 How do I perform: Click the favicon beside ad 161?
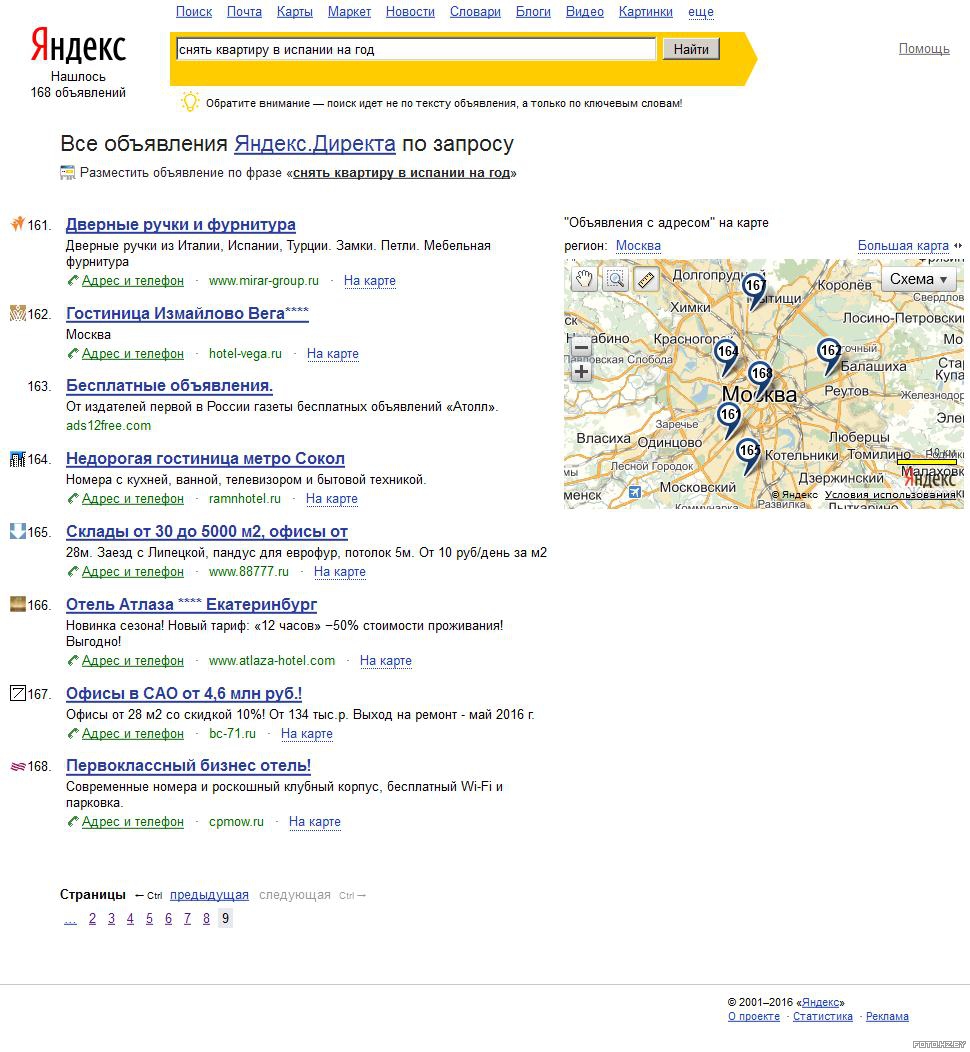coord(17,223)
